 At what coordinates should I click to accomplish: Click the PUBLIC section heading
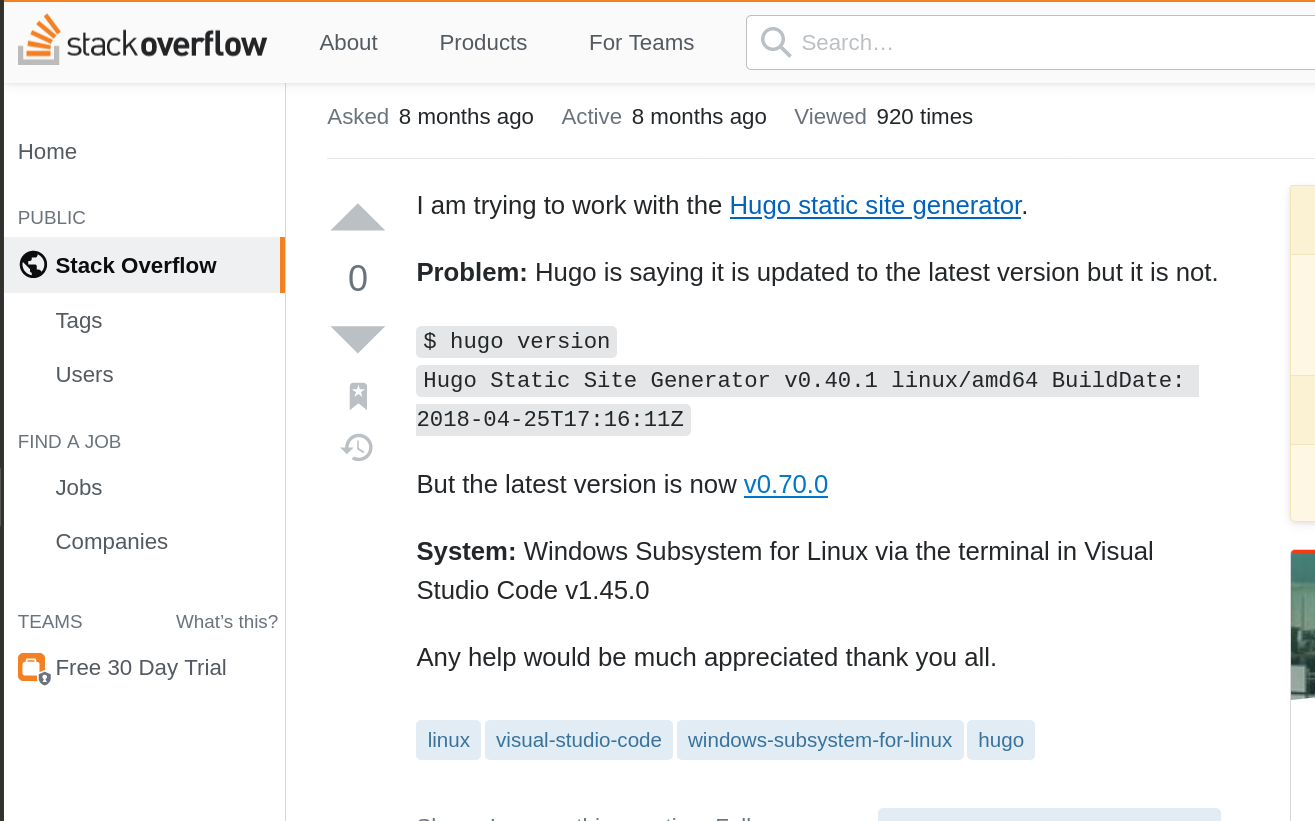52,217
